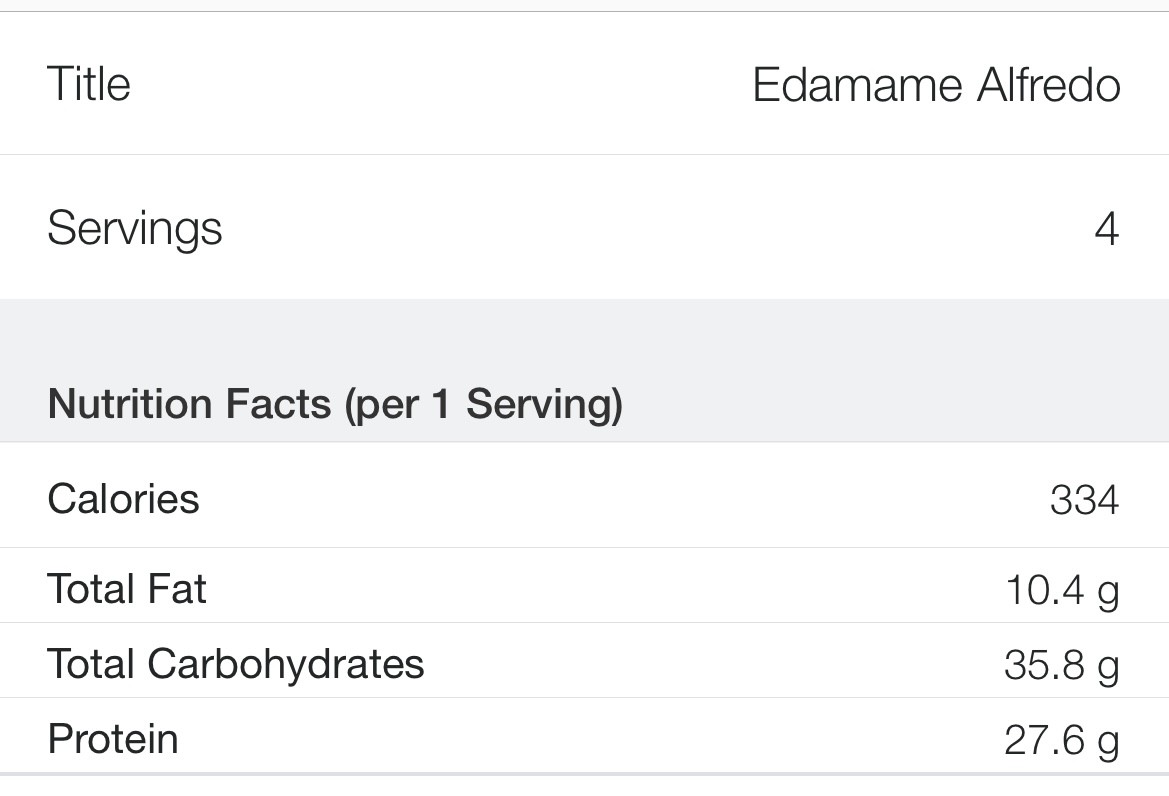The image size is (1169, 796).
Task: Click the Nutrition Facts section header
Action: tap(335, 405)
